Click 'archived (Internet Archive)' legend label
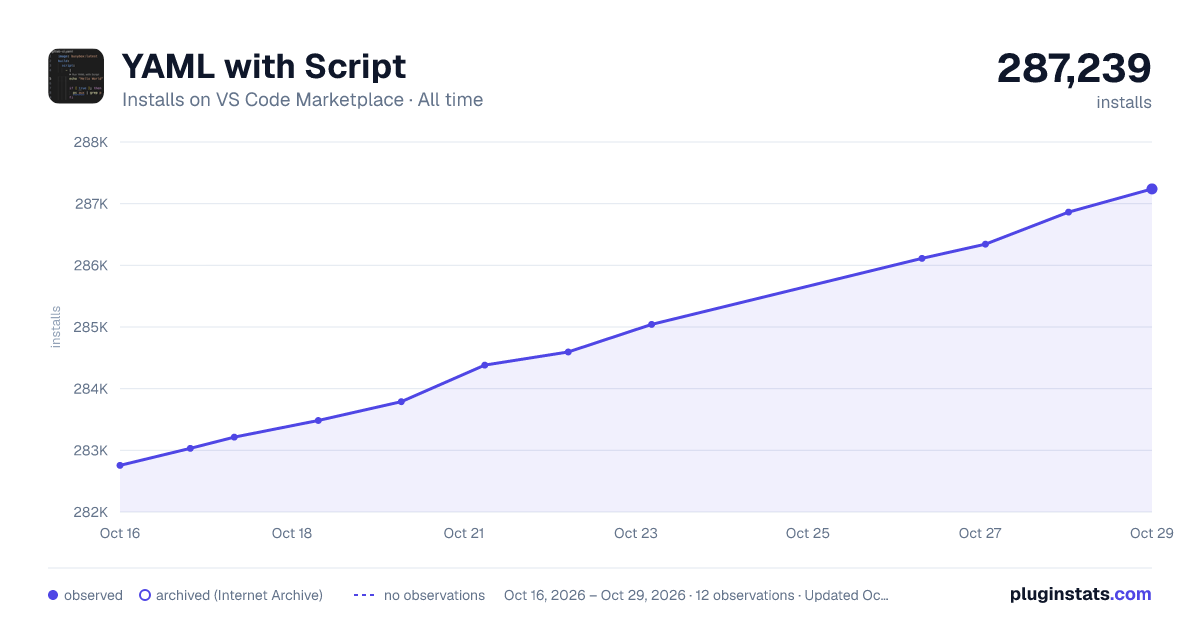1200x630 pixels. [239, 595]
